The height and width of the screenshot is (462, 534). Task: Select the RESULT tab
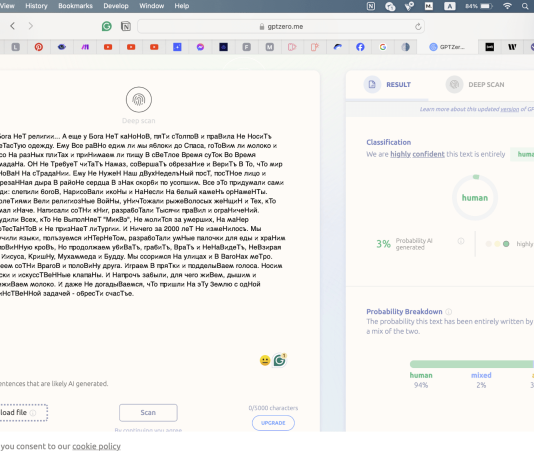[388, 84]
